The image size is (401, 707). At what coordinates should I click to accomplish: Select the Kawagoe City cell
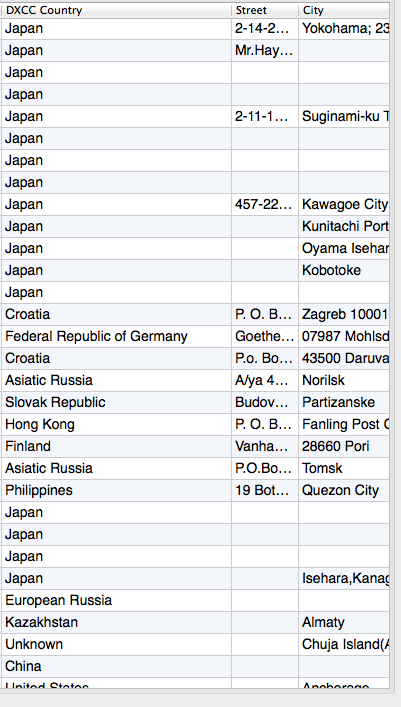pyautogui.click(x=344, y=204)
